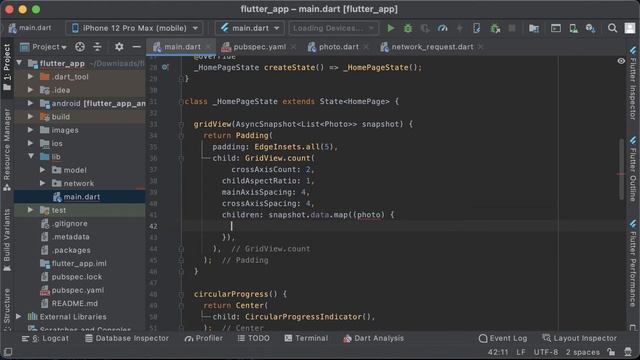Close the main.dart editor tab
Screen dimensions: 640x360
click(x=209, y=47)
